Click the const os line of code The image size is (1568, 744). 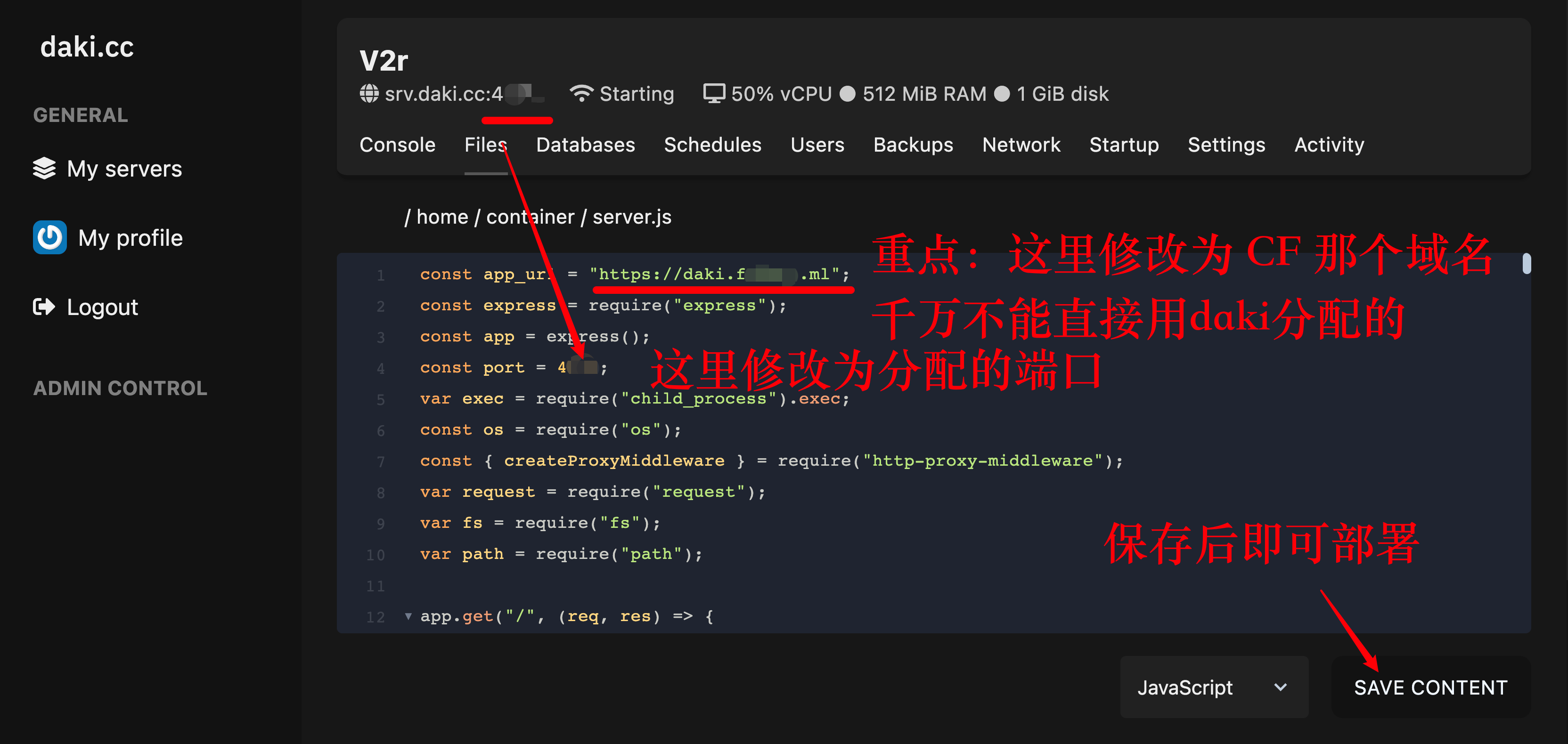click(550, 430)
